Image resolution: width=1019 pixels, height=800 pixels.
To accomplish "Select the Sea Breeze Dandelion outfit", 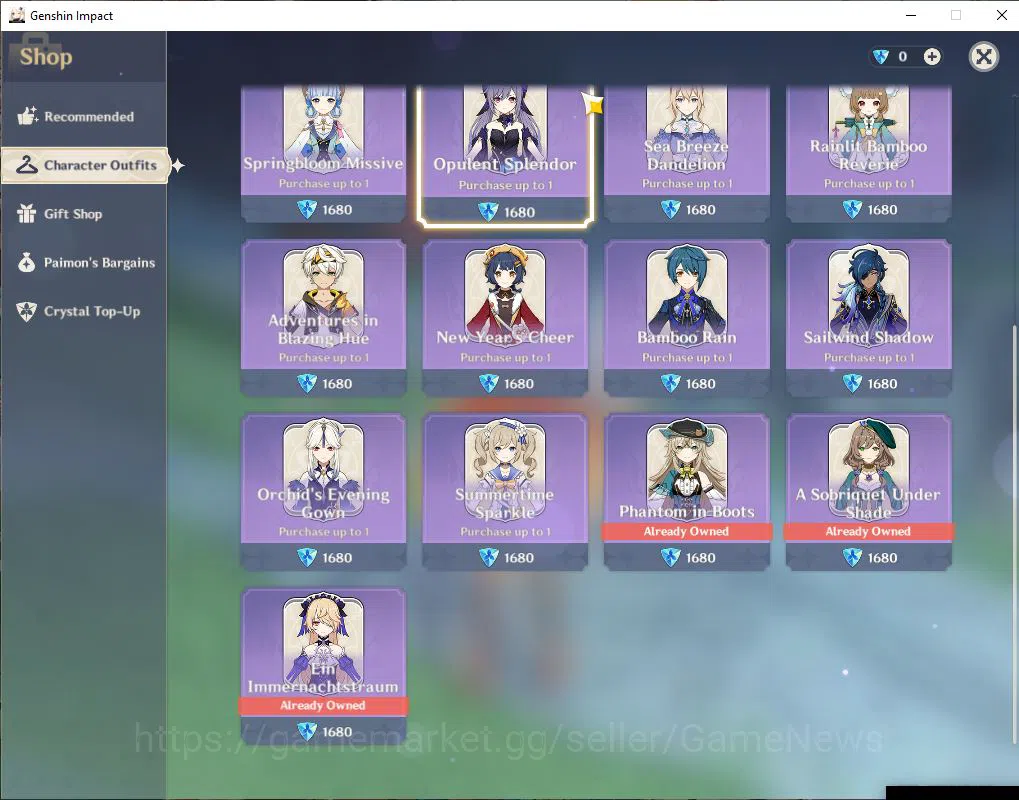I will tap(687, 154).
